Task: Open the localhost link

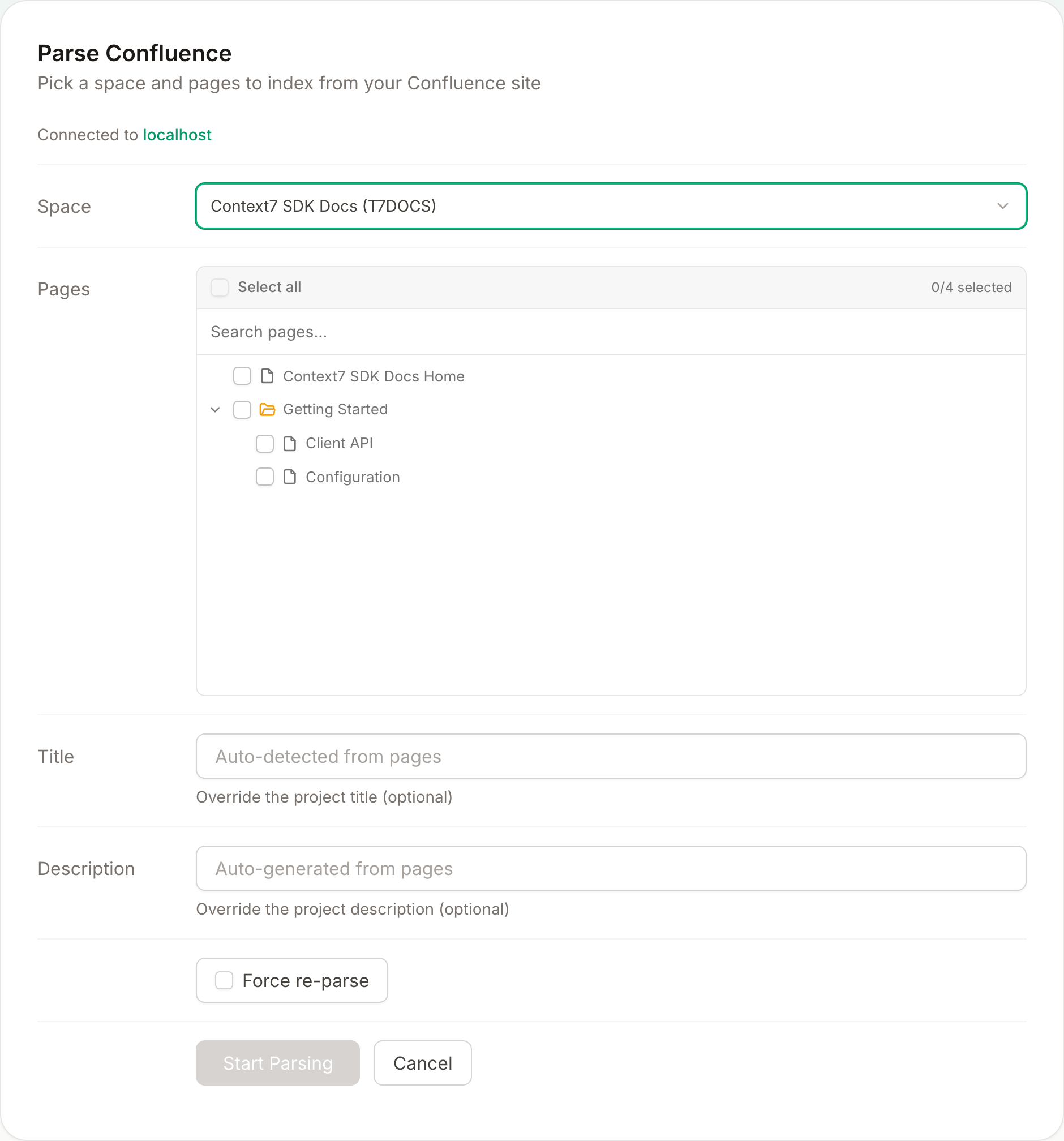Action: (177, 135)
